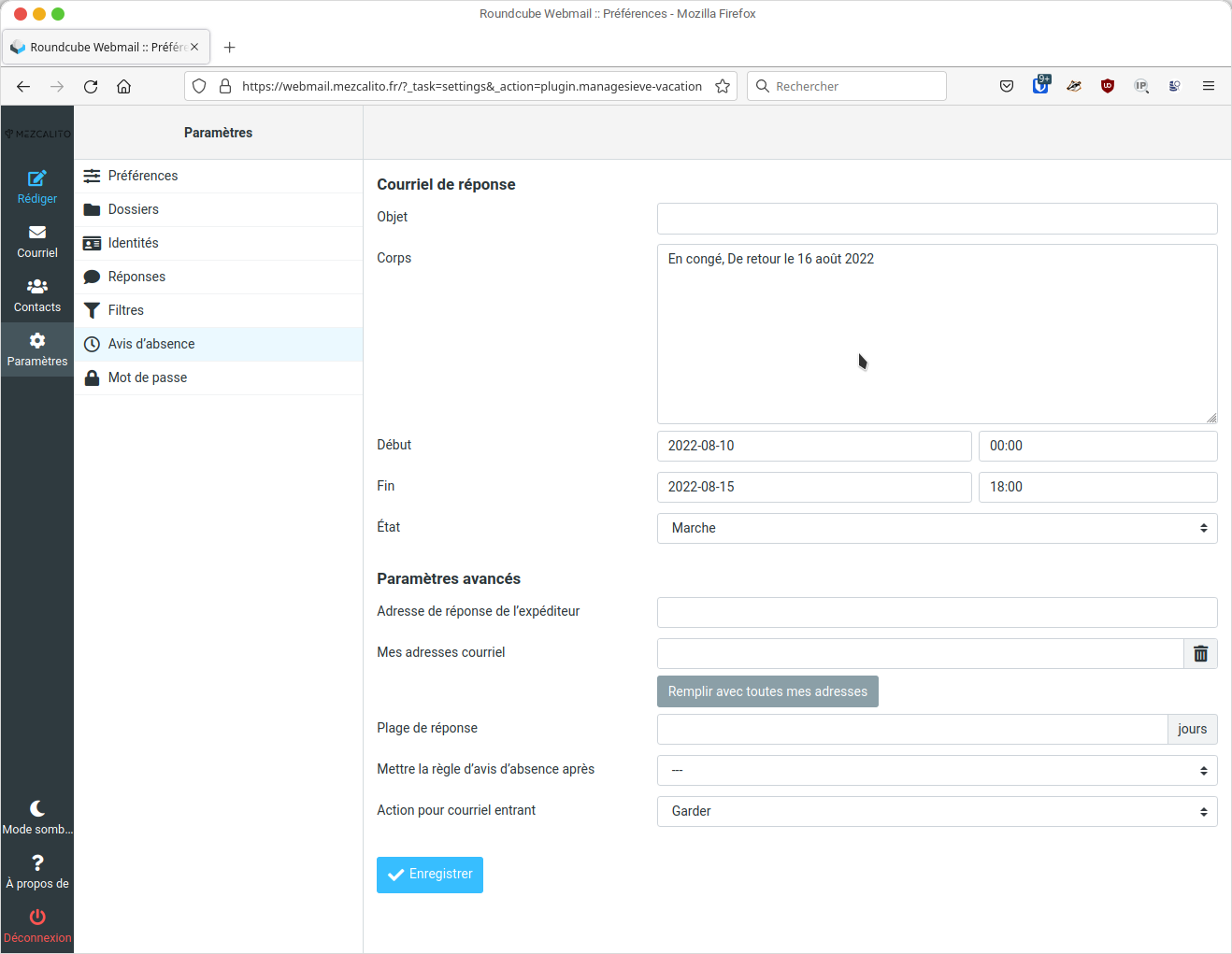
Task: Open the absence rule placement dropdown
Action: (937, 771)
